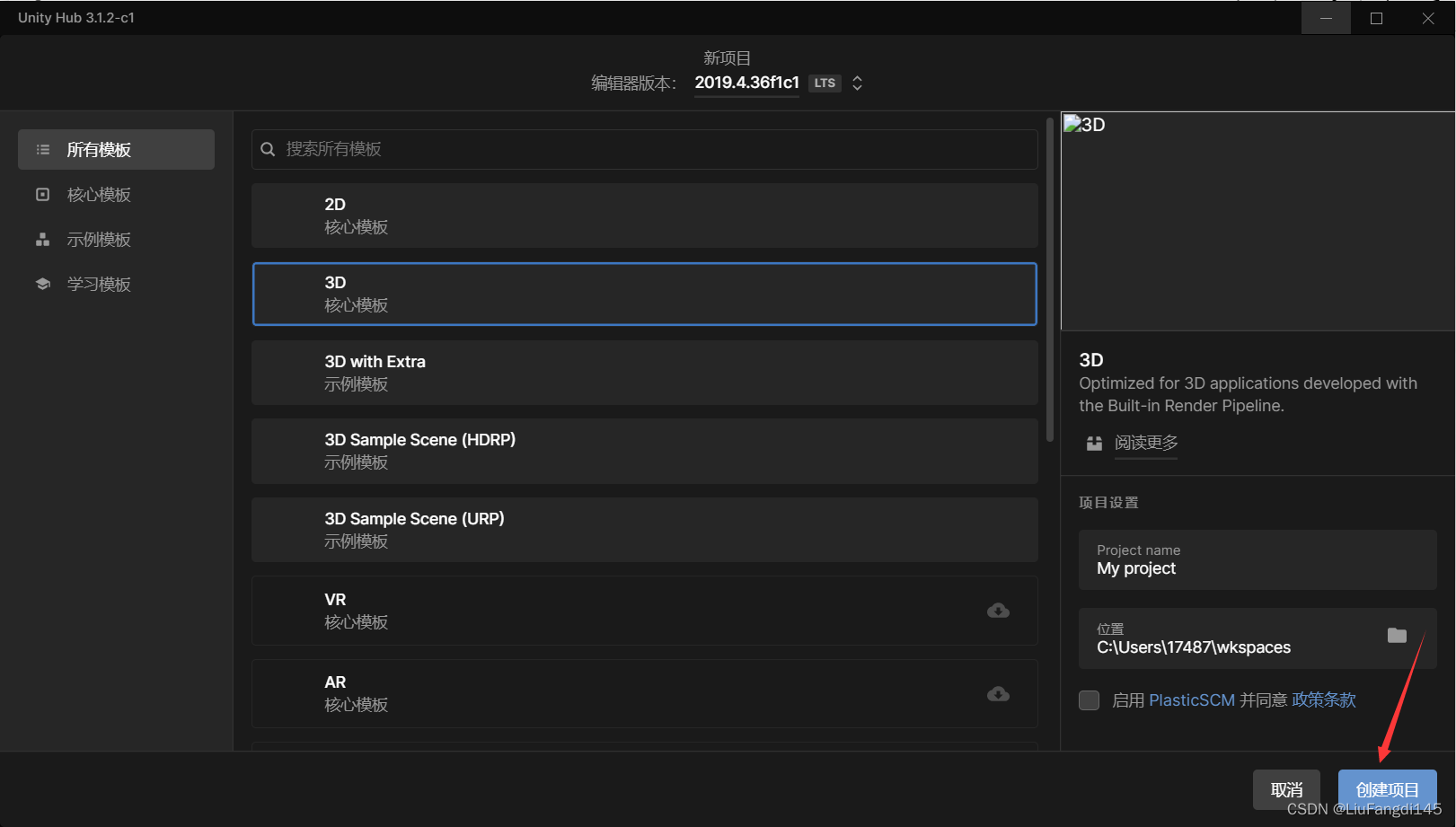The width and height of the screenshot is (1456, 827).
Task: Click the download cloud icon for VR
Action: [998, 611]
